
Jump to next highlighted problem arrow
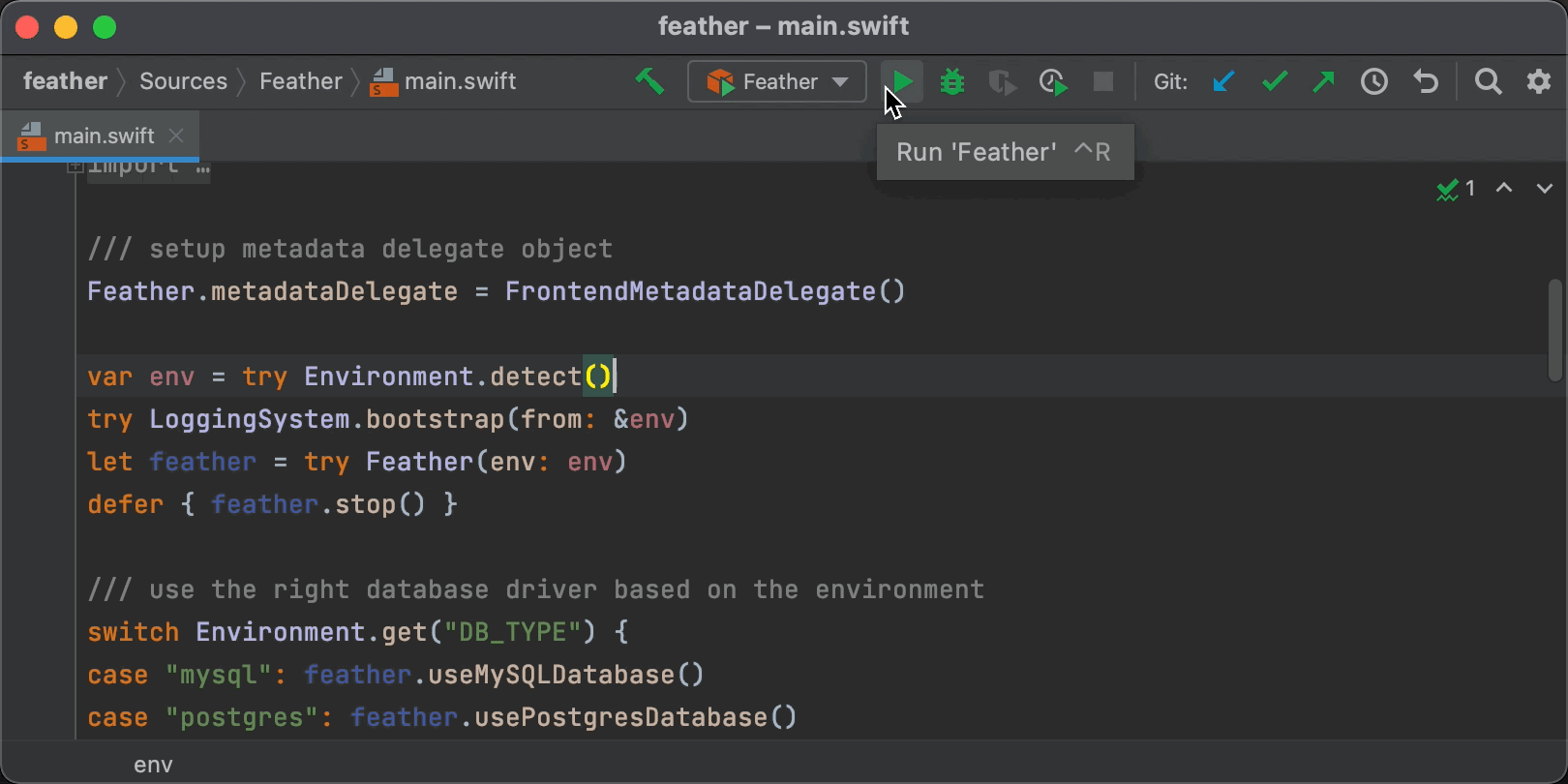[x=1545, y=188]
